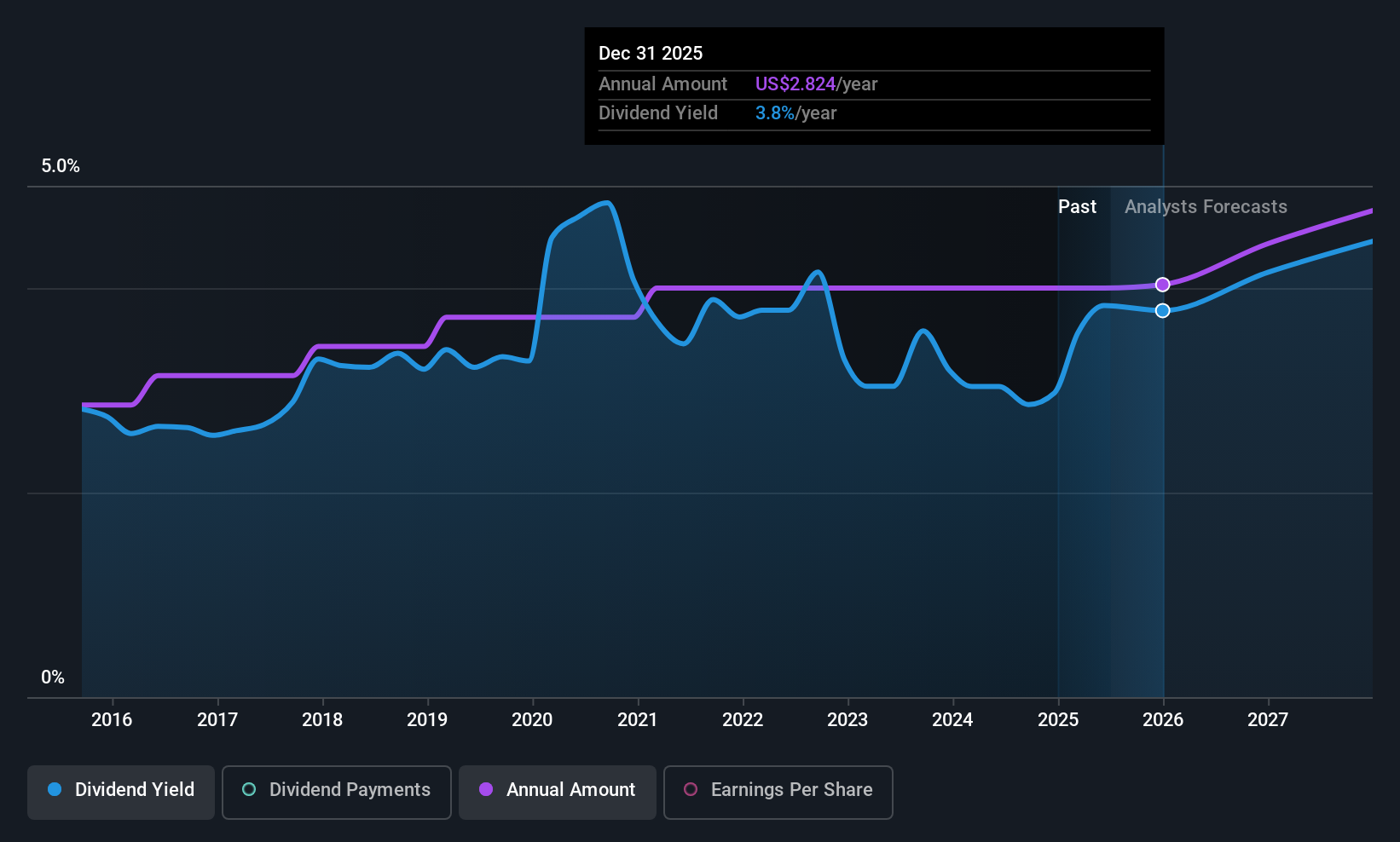Viewport: 1400px width, 842px height.
Task: Select the 2022 x-axis label
Action: [x=743, y=719]
